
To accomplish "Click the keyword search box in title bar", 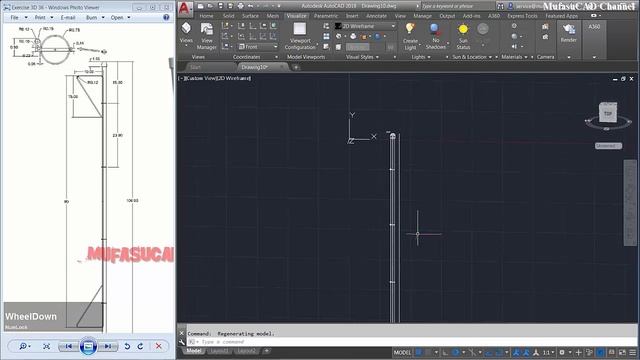I will [x=457, y=6].
